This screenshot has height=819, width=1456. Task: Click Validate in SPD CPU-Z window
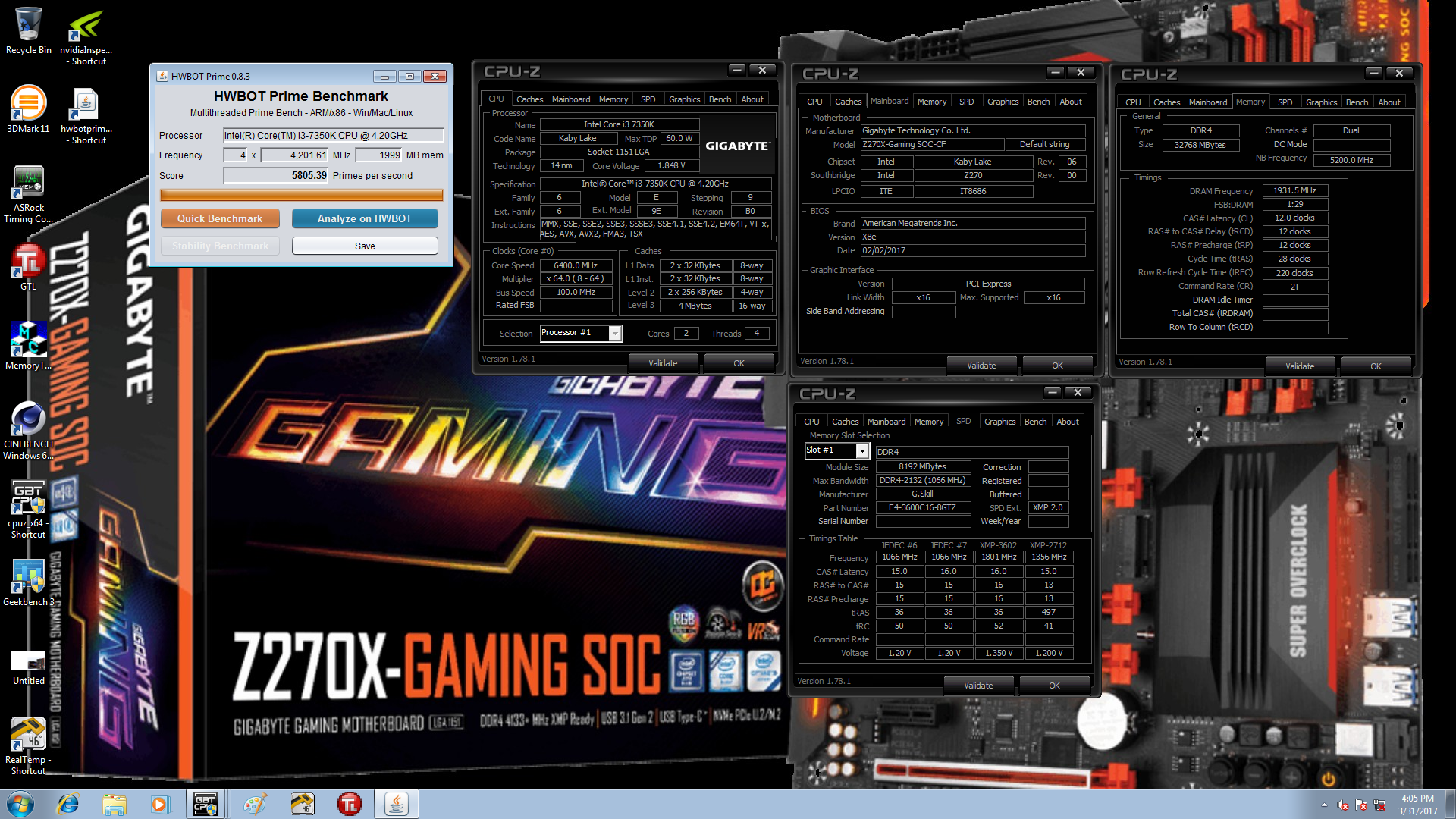point(978,686)
